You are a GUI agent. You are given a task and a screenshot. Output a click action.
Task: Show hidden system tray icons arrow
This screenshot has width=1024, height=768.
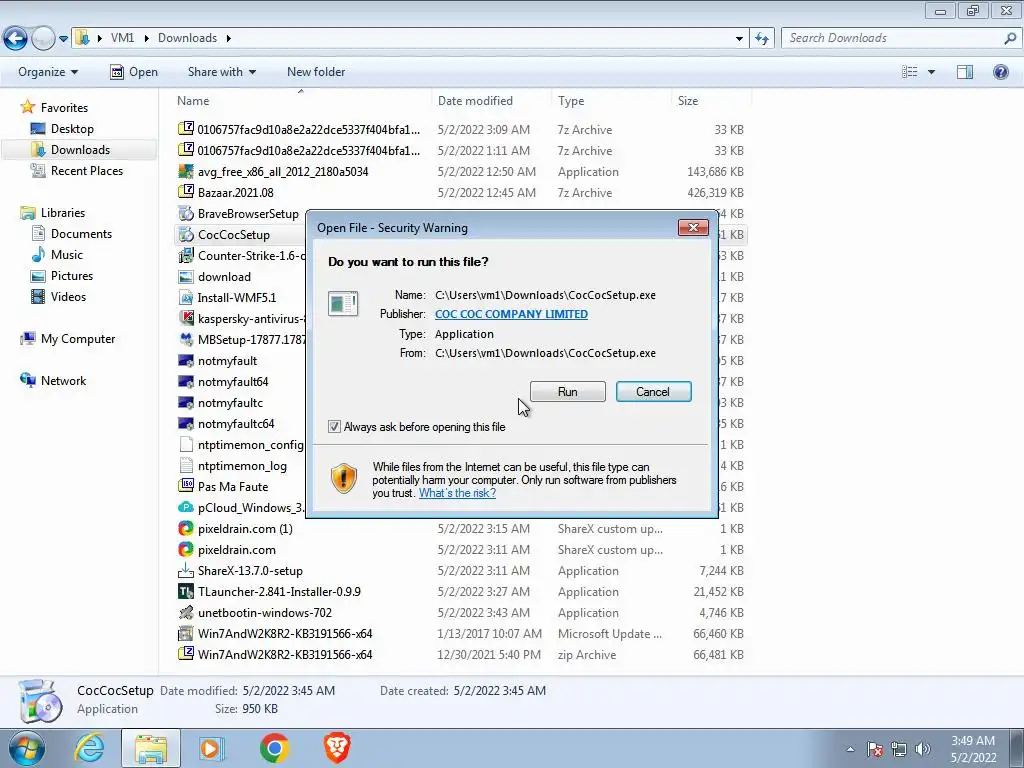coord(850,749)
